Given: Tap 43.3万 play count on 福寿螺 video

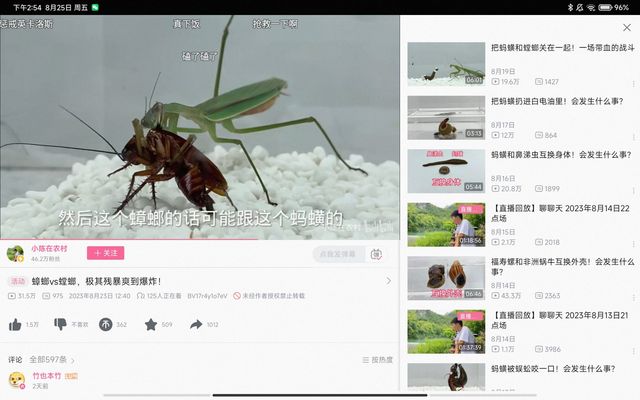Looking at the screenshot, I should 506,296.
